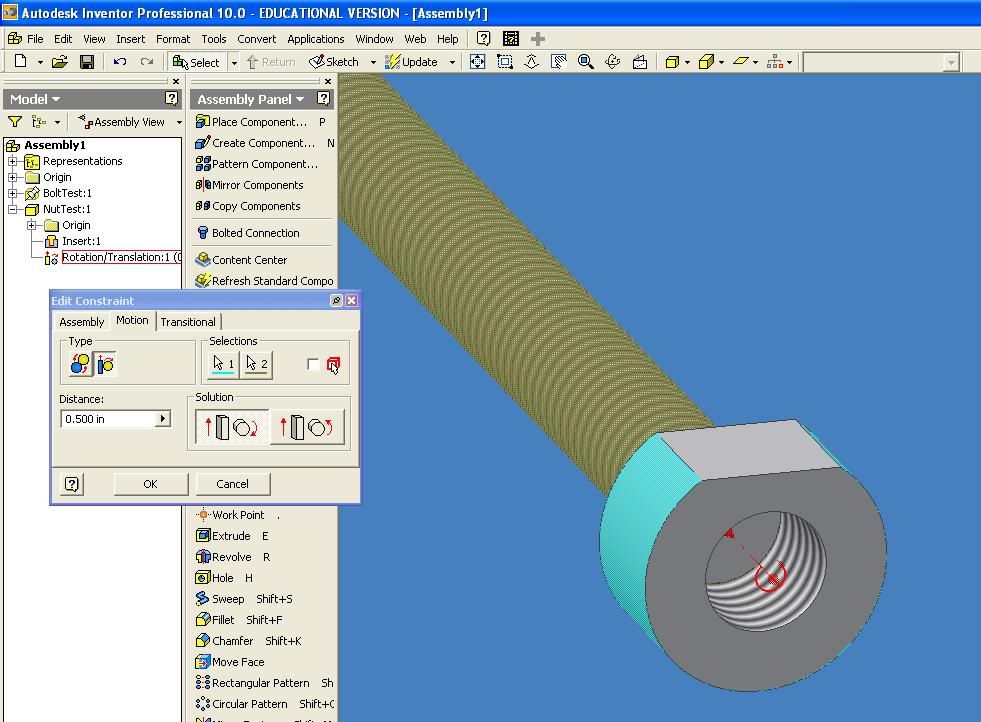Click the Place Component tool
Screen dimensions: 981x722
258,122
